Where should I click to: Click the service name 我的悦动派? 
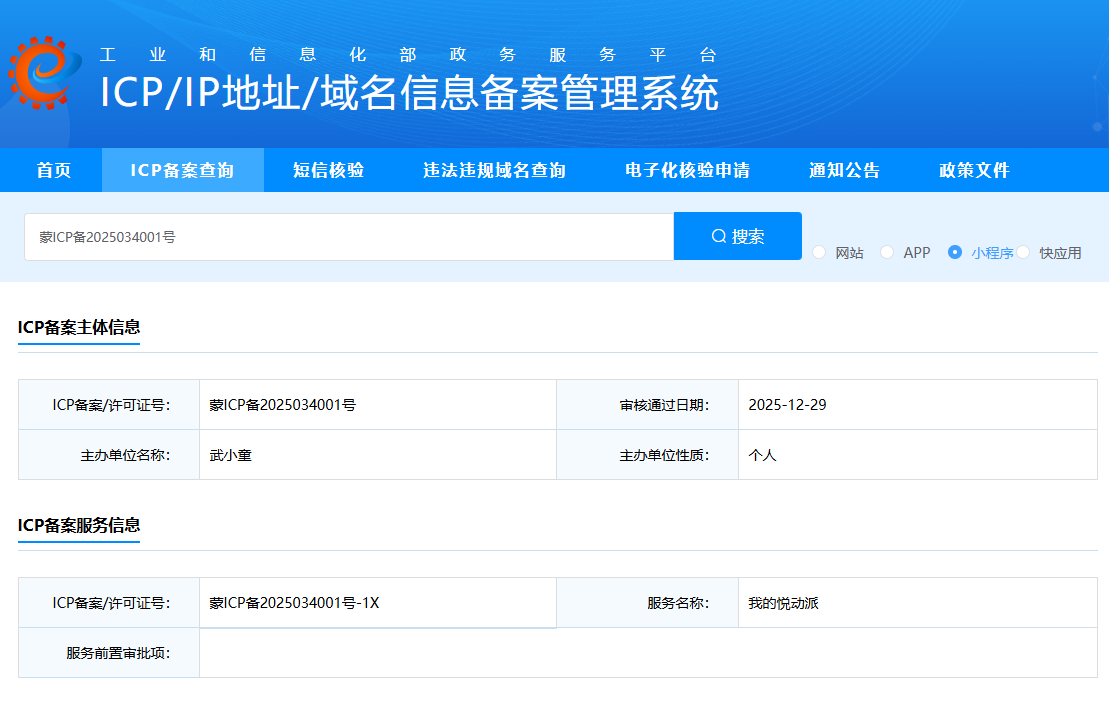[783, 603]
